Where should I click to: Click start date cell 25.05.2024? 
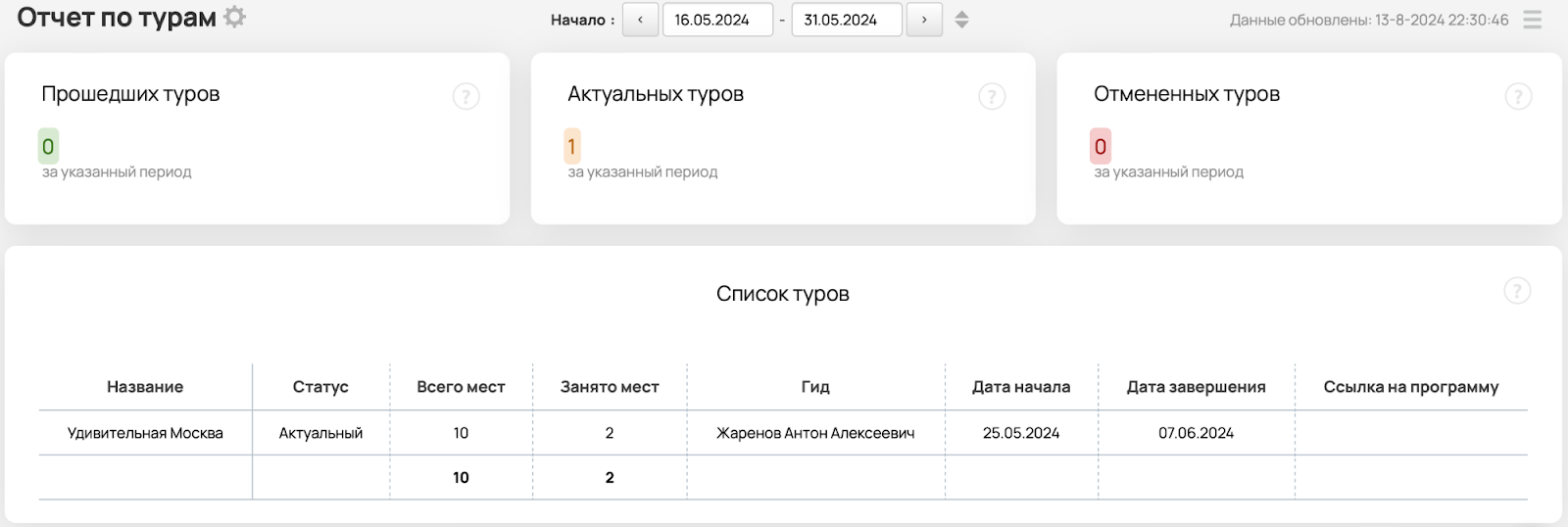[1021, 433]
